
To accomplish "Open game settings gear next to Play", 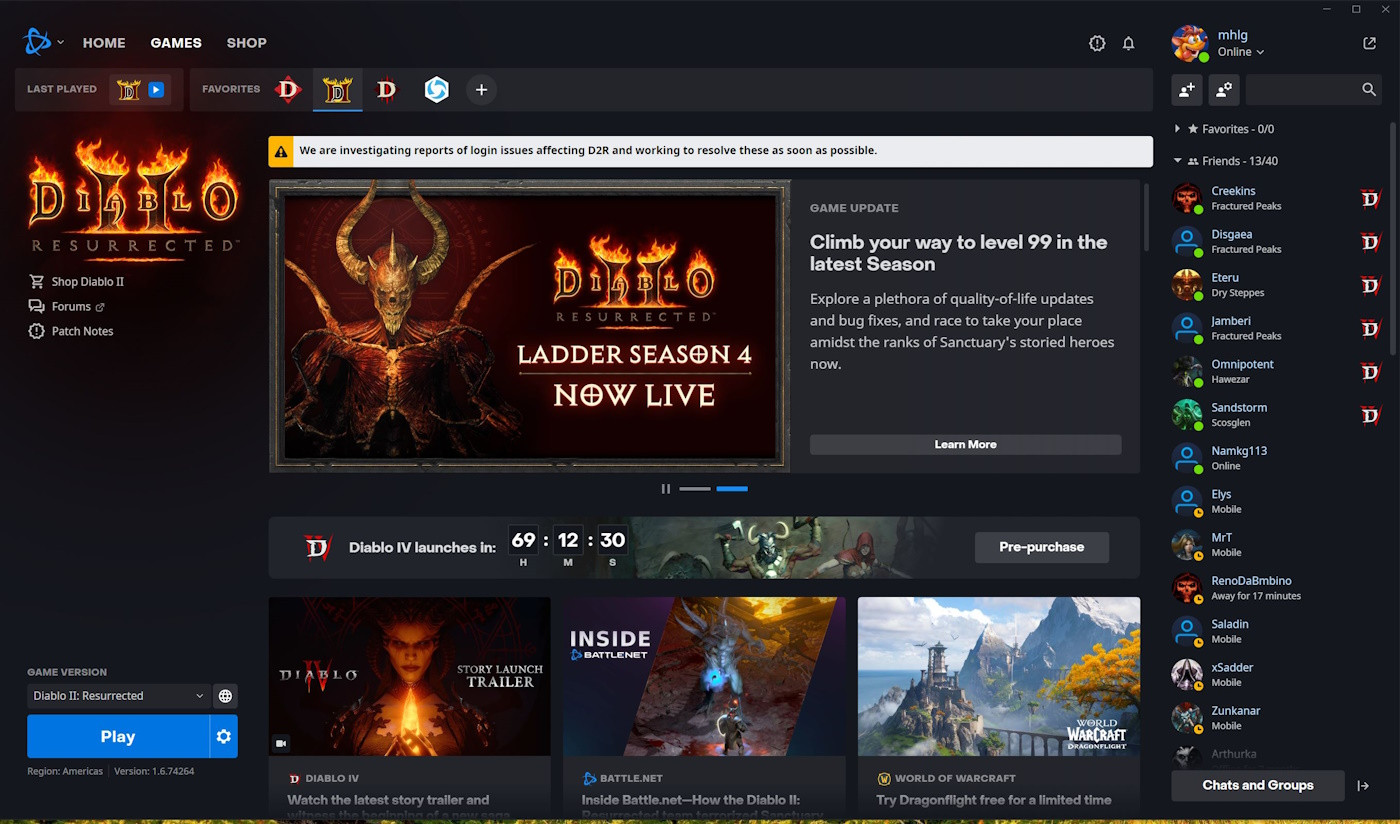I will click(224, 737).
